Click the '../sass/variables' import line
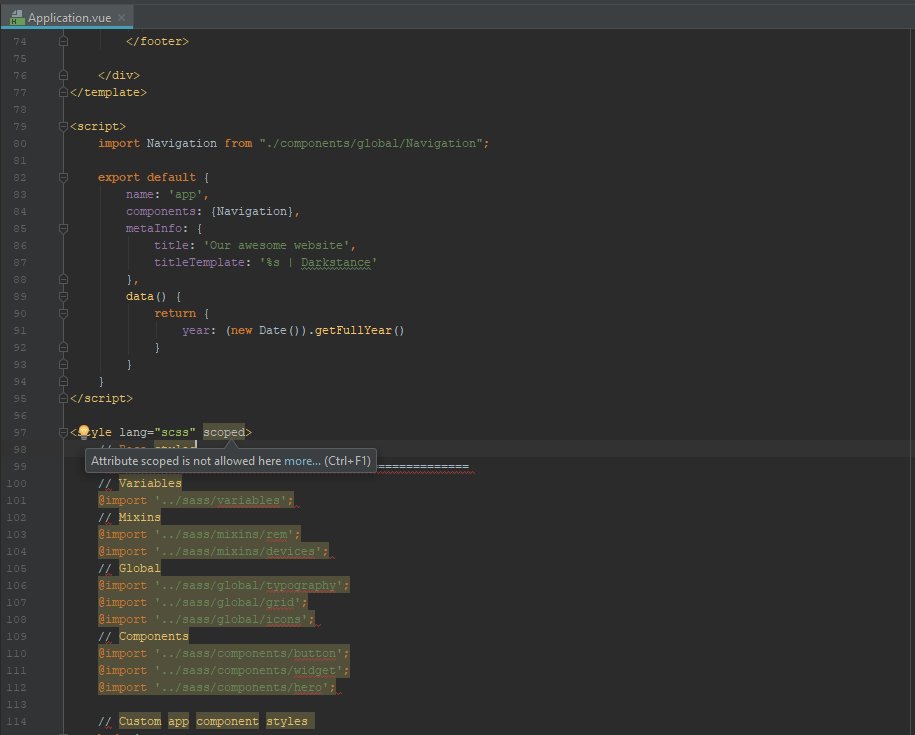Screen dimensions: 915x735 pyautogui.click(x=196, y=500)
